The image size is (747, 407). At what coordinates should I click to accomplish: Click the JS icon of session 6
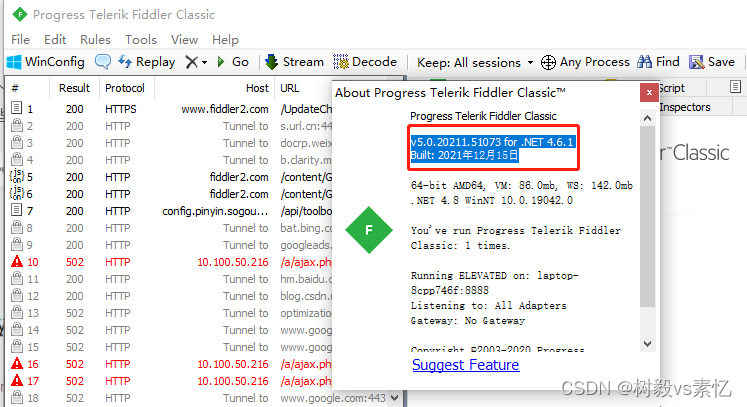pos(17,193)
